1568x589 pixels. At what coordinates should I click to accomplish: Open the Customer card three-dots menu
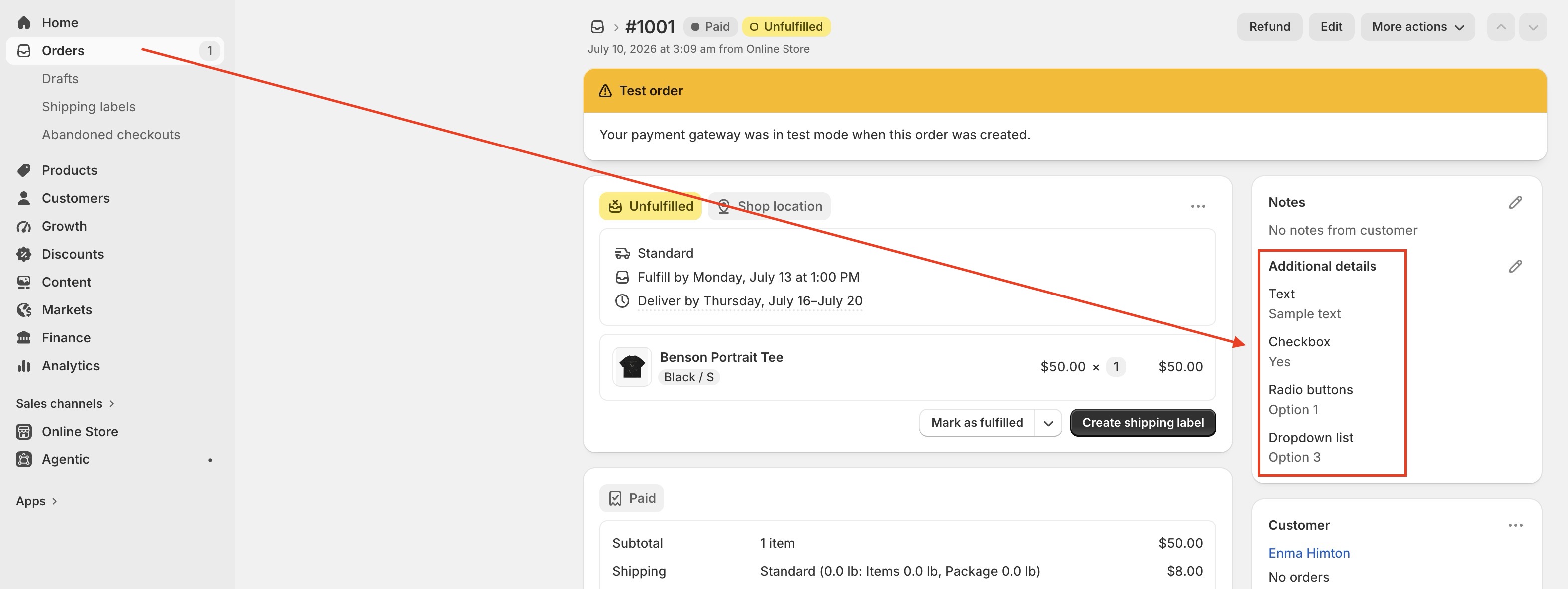click(1515, 525)
